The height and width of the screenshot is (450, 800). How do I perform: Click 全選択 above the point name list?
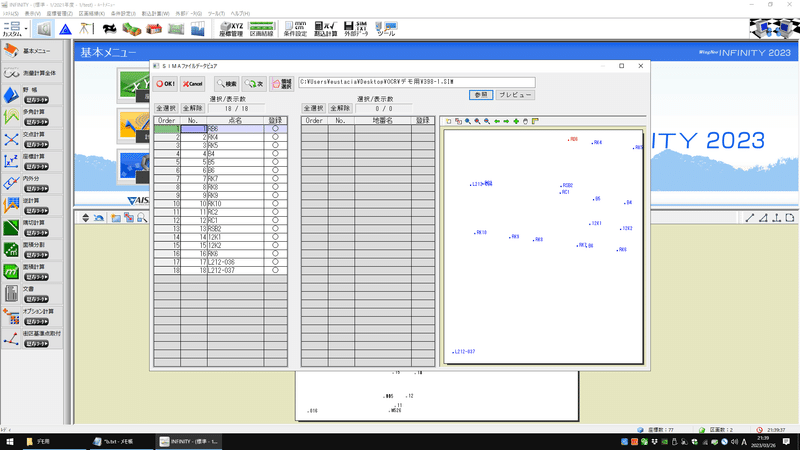166,108
